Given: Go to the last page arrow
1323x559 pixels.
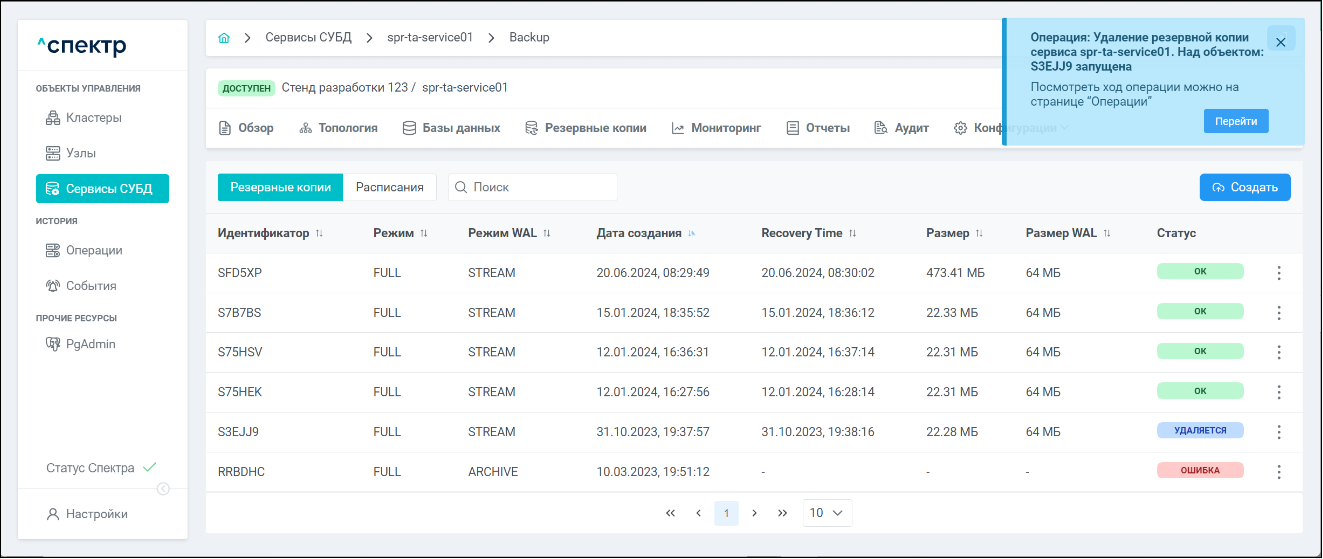Looking at the screenshot, I should click(x=782, y=513).
